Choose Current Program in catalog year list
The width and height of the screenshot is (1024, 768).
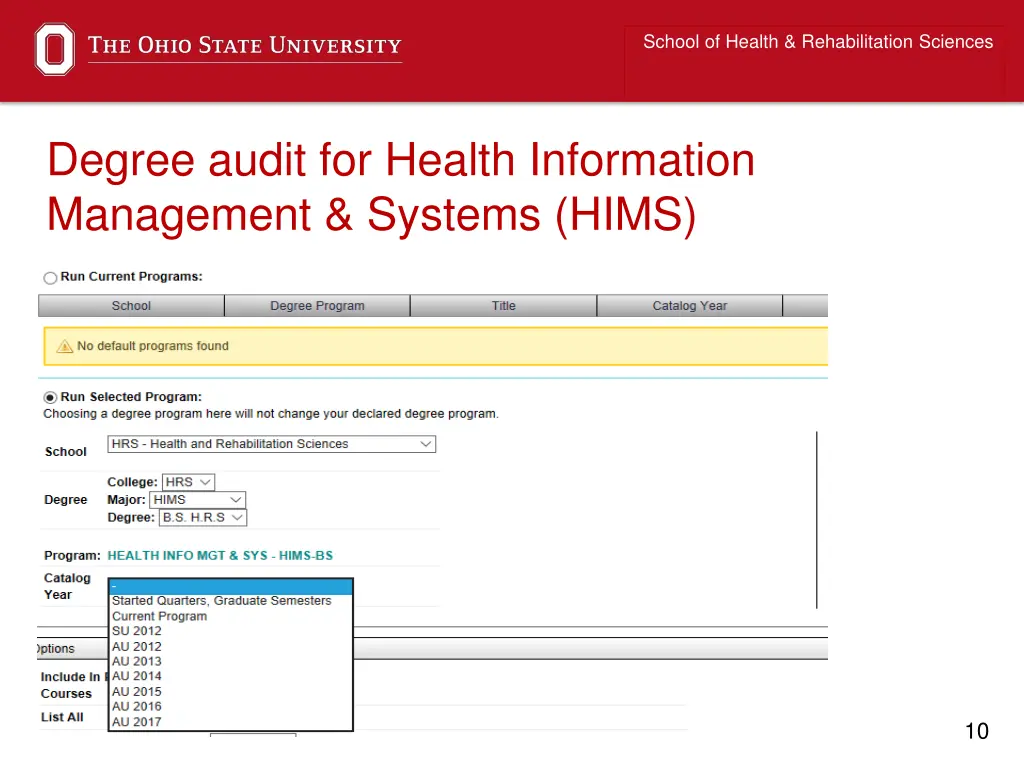231,616
